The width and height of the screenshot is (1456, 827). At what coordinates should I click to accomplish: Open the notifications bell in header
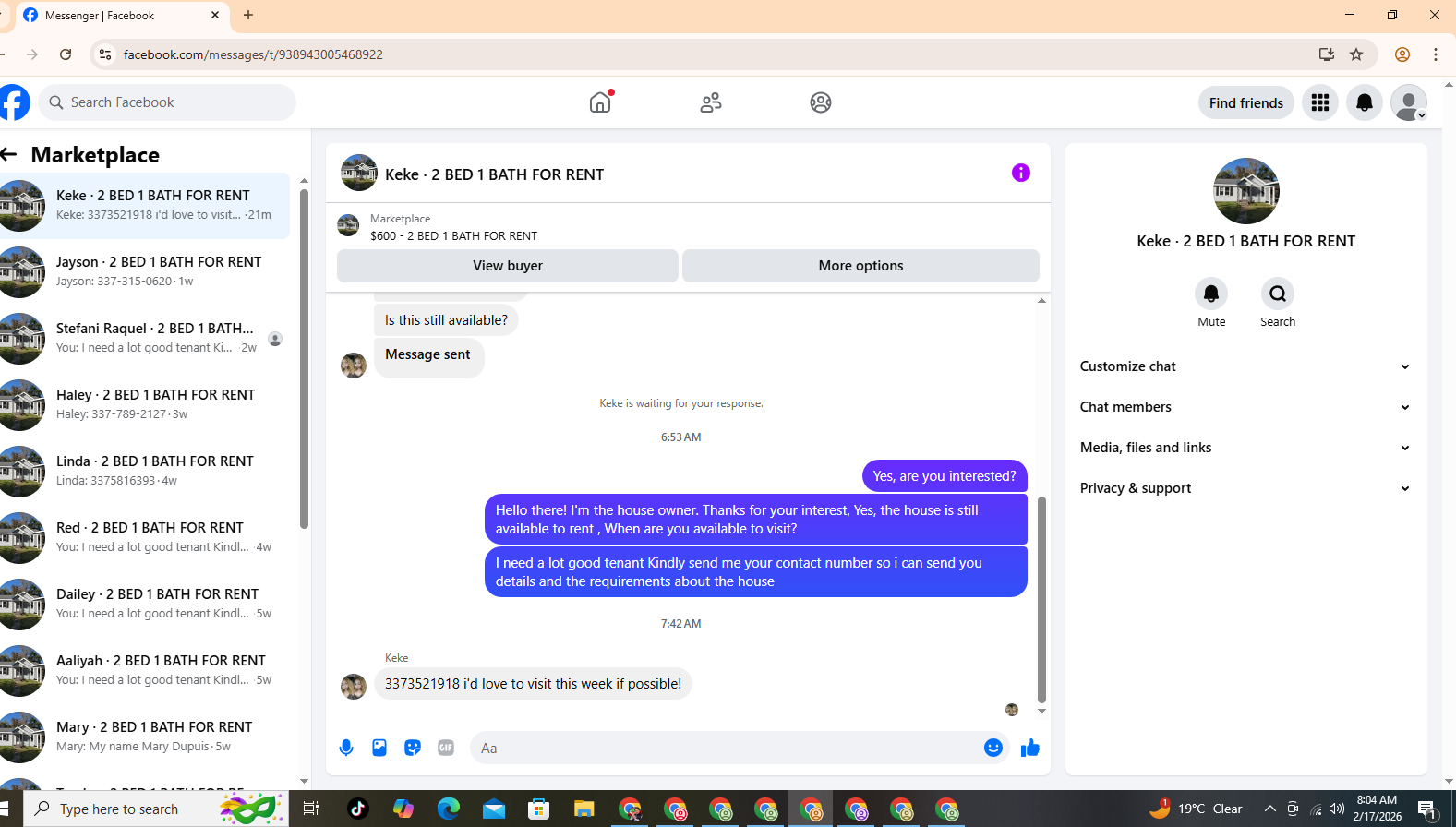pos(1365,102)
